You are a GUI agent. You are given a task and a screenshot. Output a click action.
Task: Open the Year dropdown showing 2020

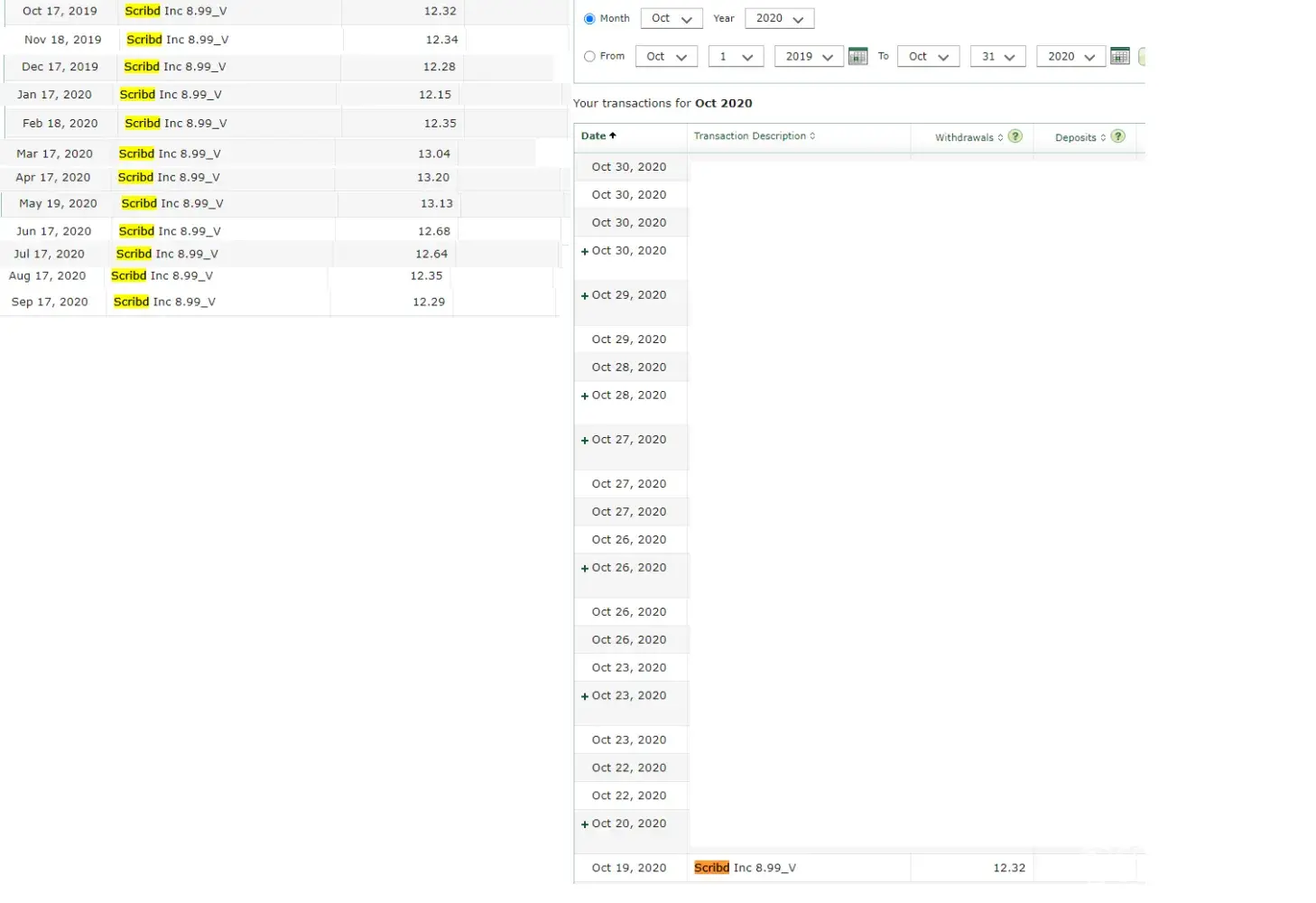pyautogui.click(x=779, y=19)
